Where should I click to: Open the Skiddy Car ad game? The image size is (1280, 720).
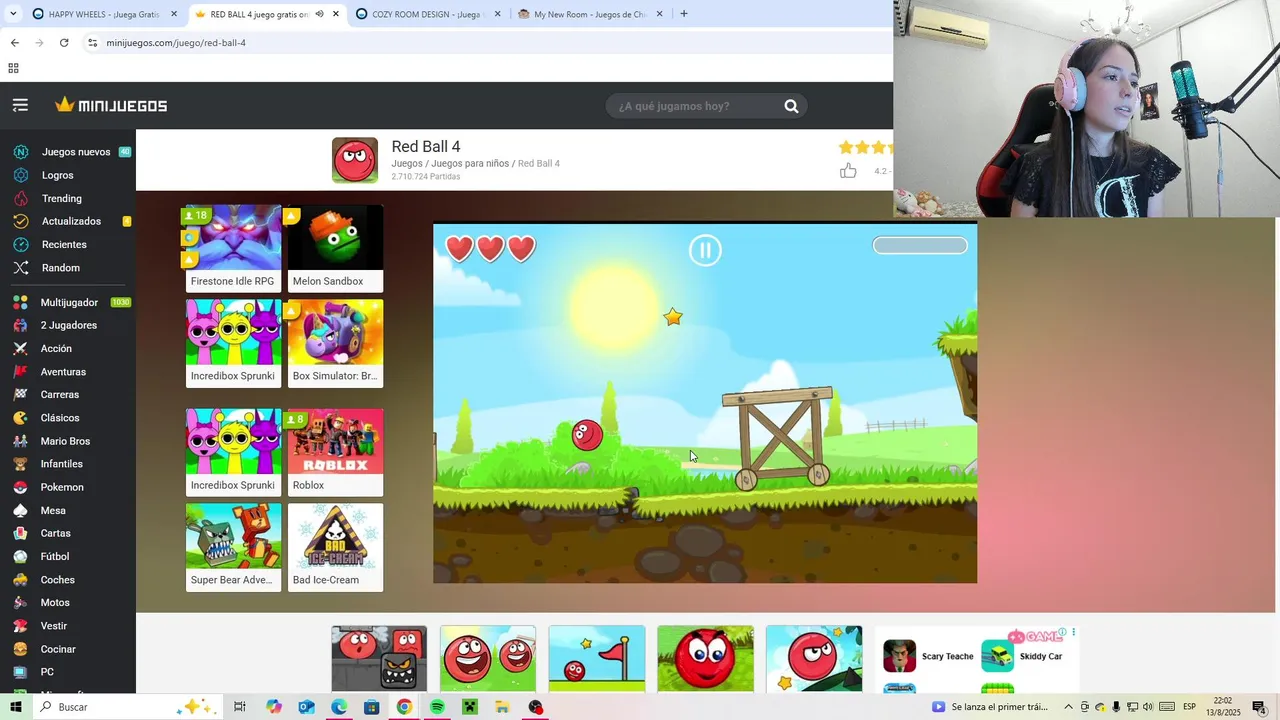click(x=1022, y=656)
